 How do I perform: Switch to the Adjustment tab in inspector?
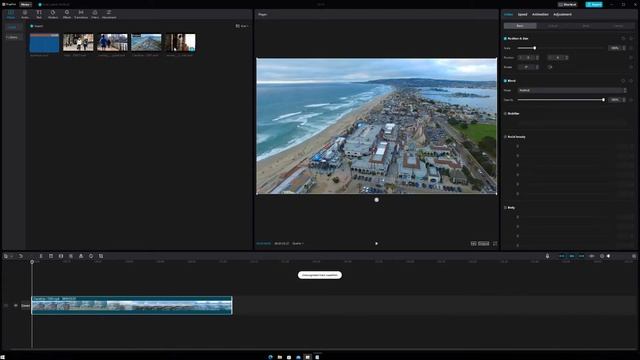(562, 14)
